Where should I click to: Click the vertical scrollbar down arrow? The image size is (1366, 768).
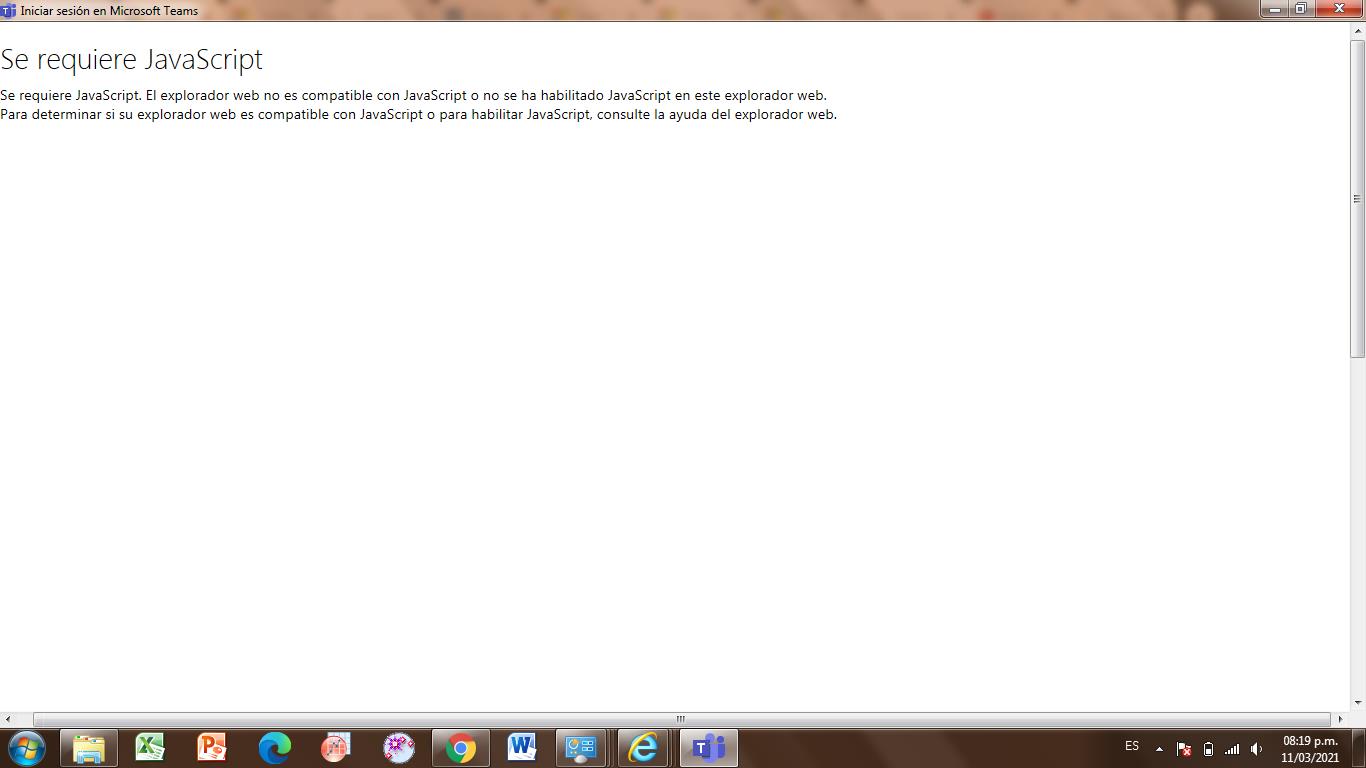click(x=1358, y=703)
